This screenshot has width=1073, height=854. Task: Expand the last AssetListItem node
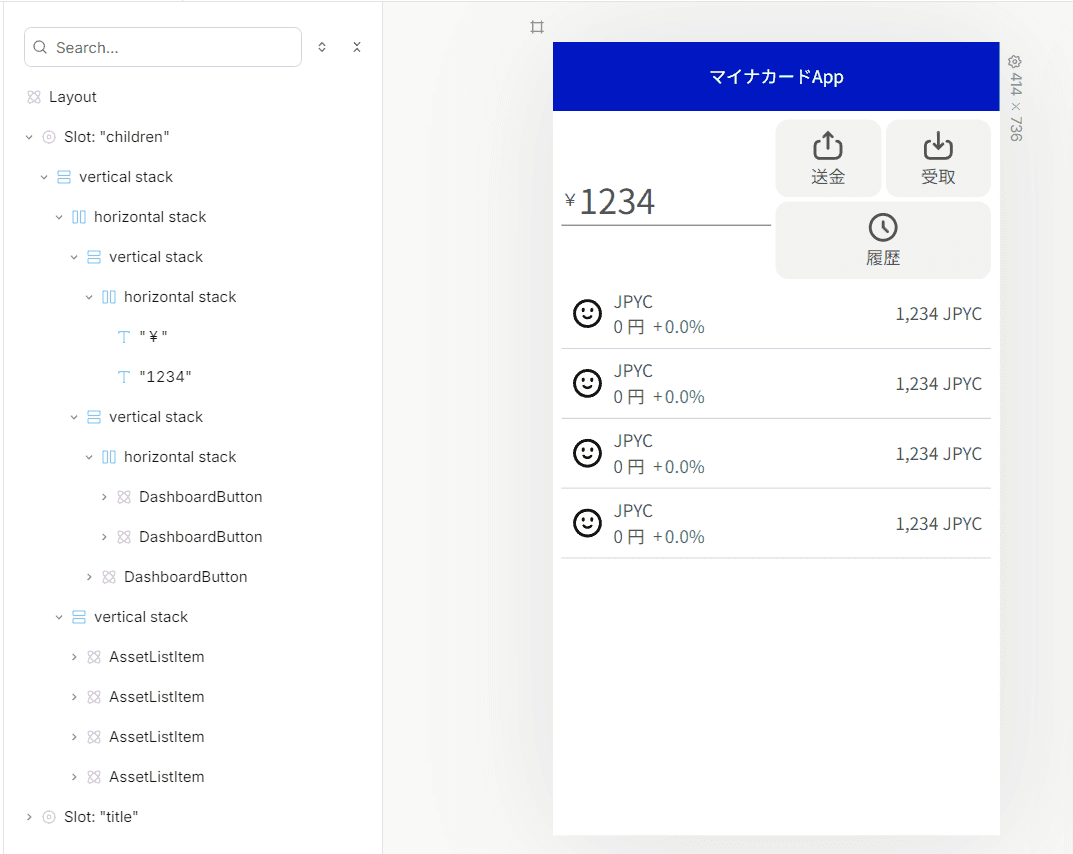74,777
